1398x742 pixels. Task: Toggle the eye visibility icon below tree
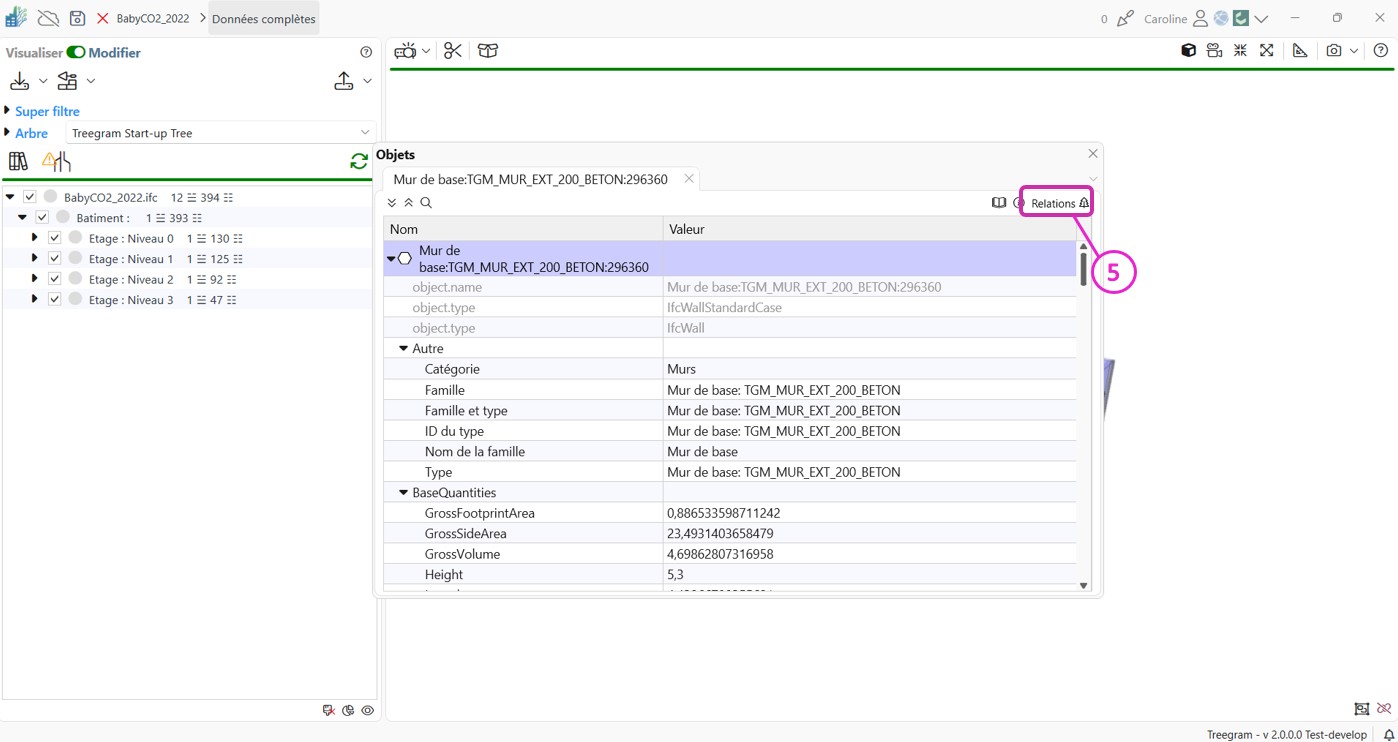tap(368, 711)
